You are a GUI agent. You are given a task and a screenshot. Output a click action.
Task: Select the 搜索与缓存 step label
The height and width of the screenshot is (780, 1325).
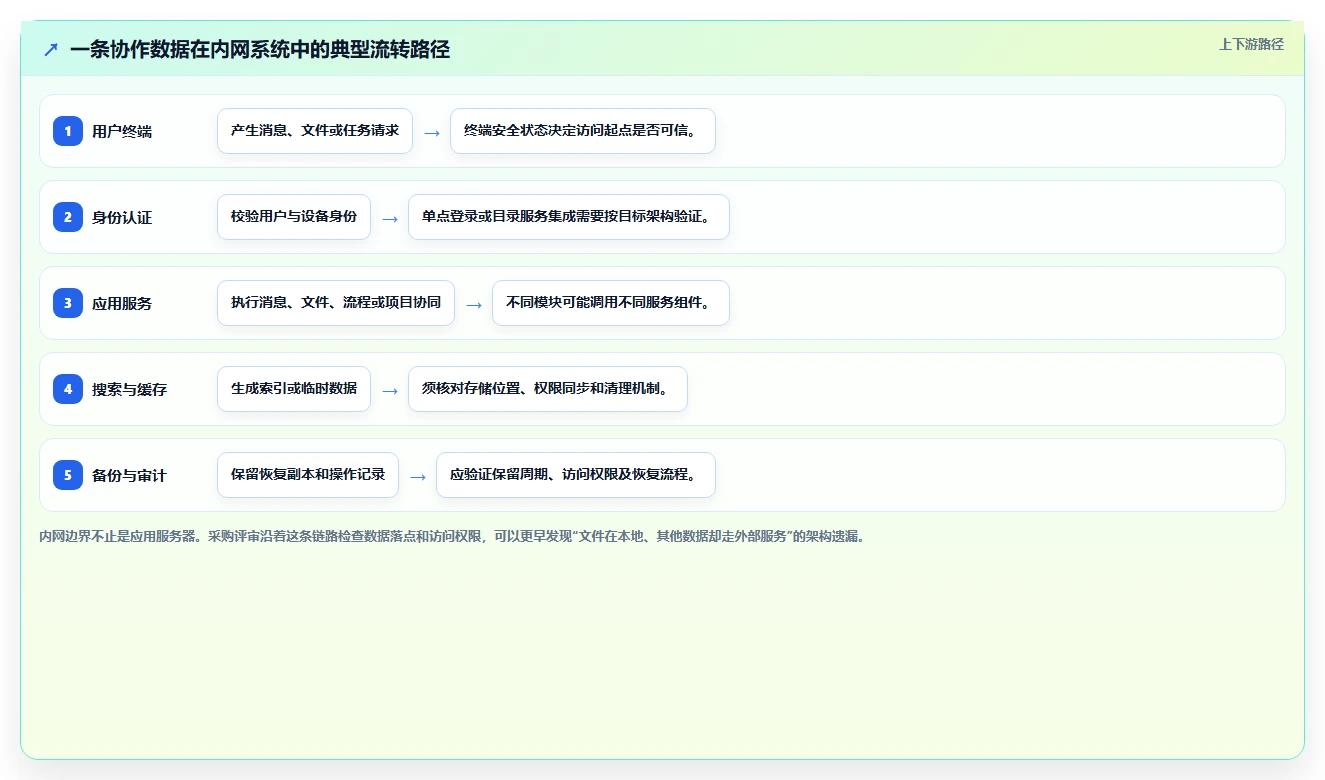(x=130, y=389)
